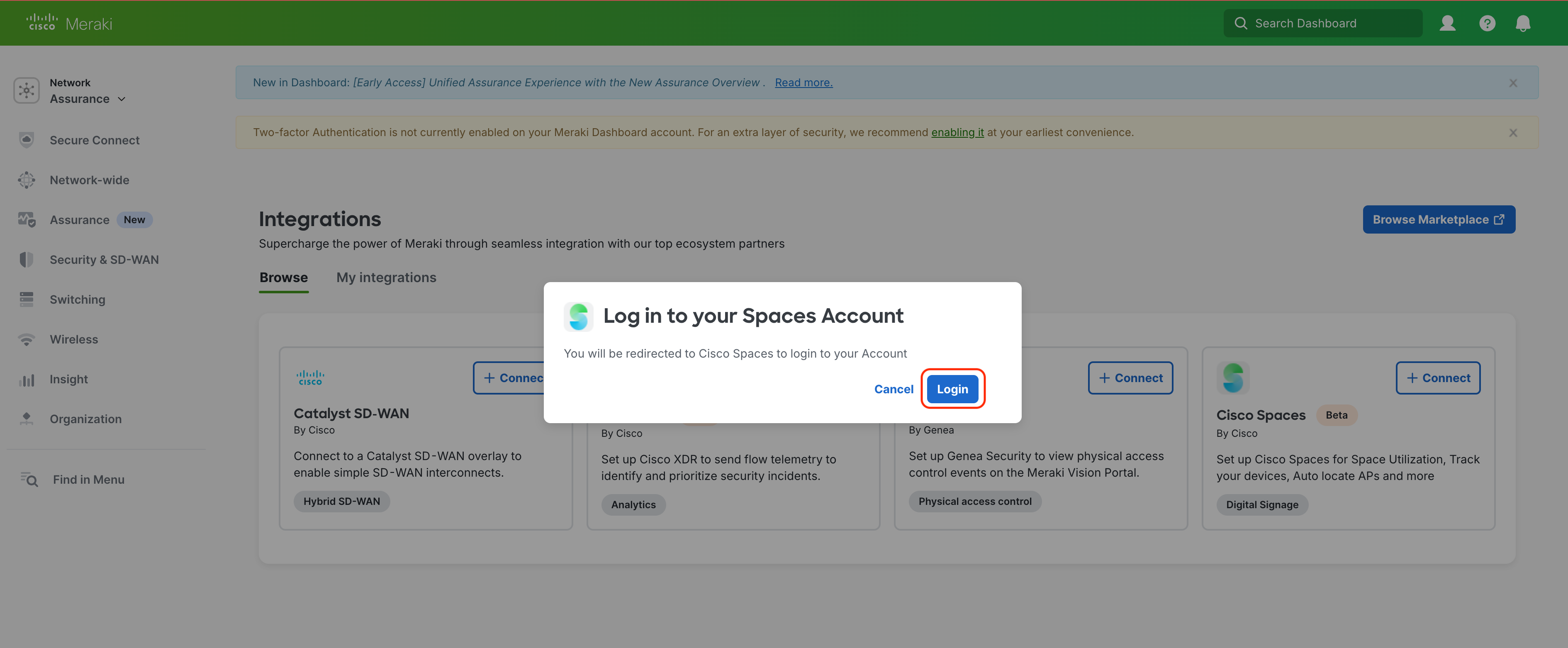Viewport: 1568px width, 648px height.
Task: Open Find in Menu search
Action: (x=88, y=480)
